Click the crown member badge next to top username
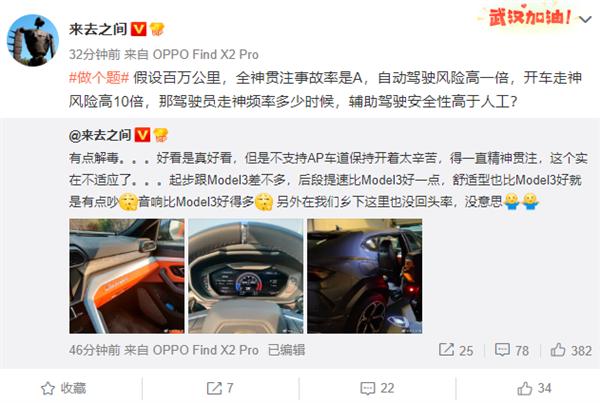The height and width of the screenshot is (403, 600). pos(157,29)
